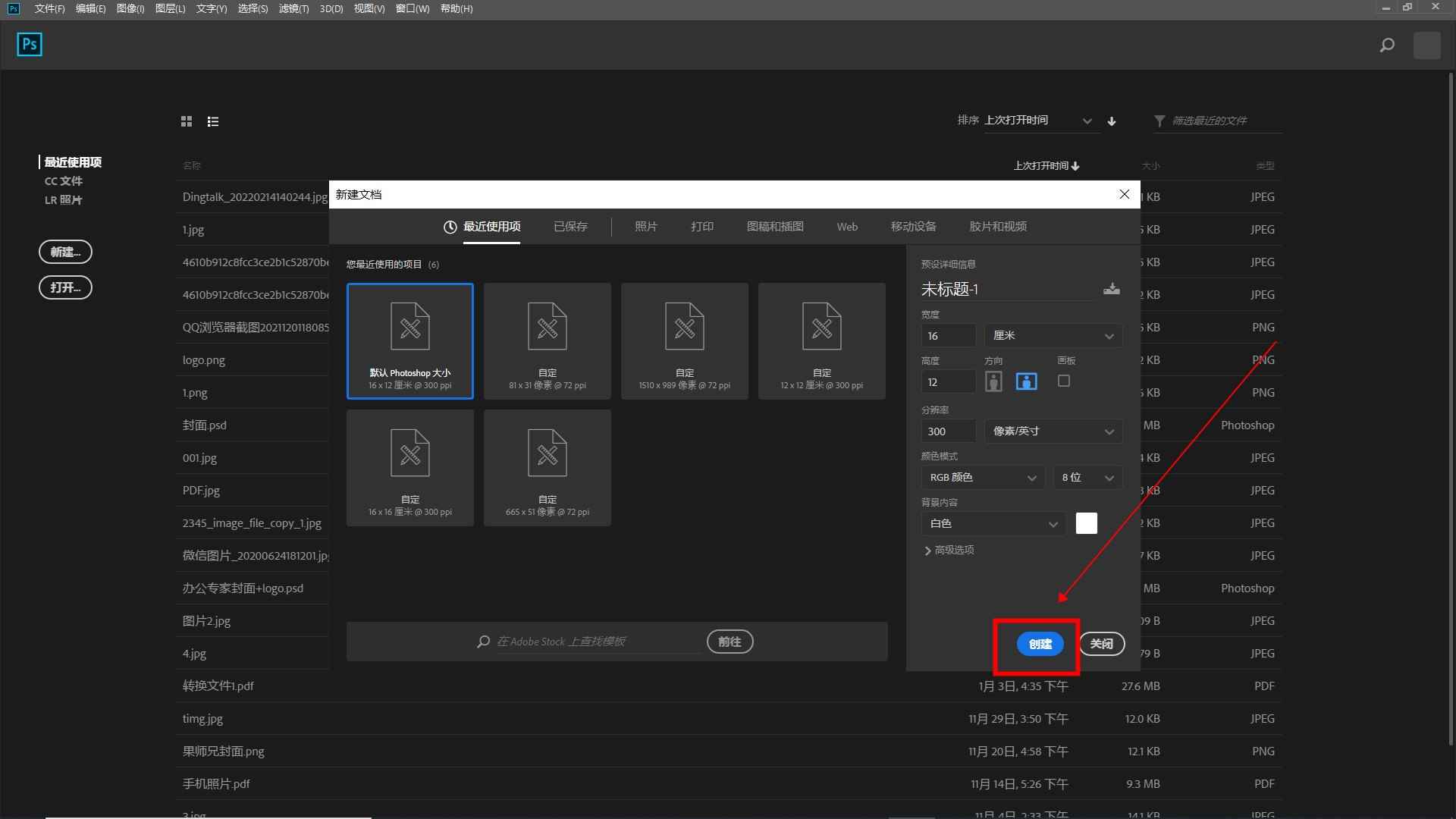Switch to grid view of recent files
The height and width of the screenshot is (819, 1456).
point(187,121)
